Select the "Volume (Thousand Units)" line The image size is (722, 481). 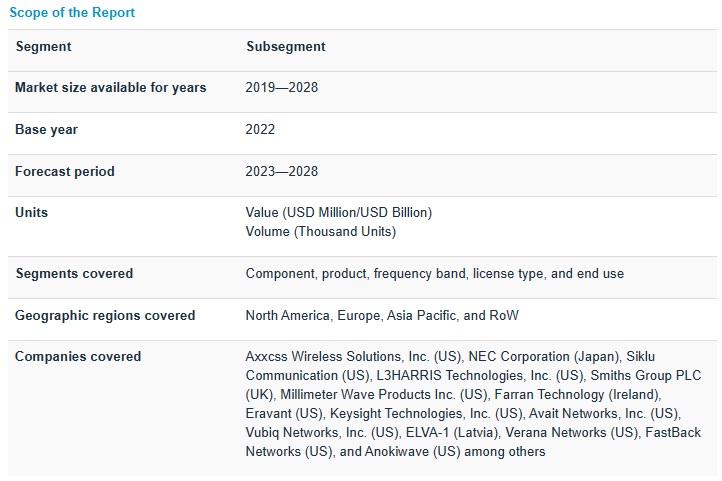320,232
